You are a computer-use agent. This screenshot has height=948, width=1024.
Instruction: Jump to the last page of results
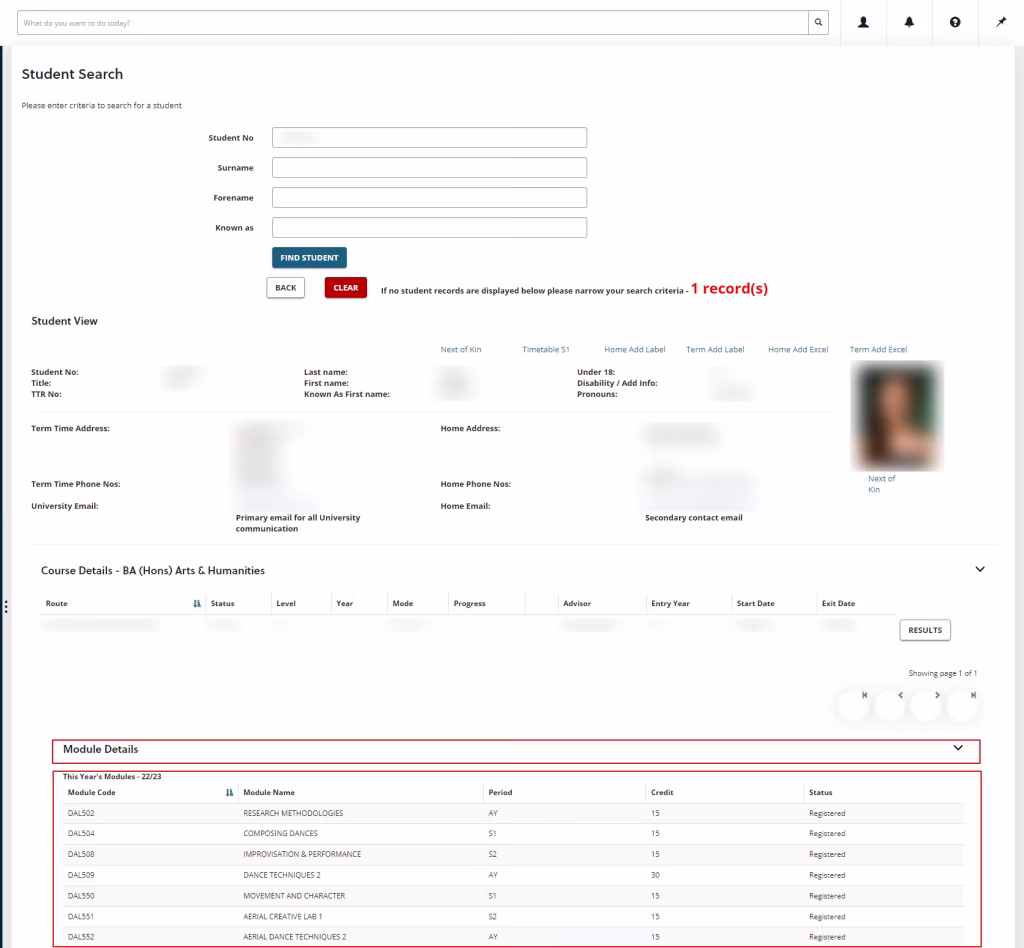click(973, 696)
